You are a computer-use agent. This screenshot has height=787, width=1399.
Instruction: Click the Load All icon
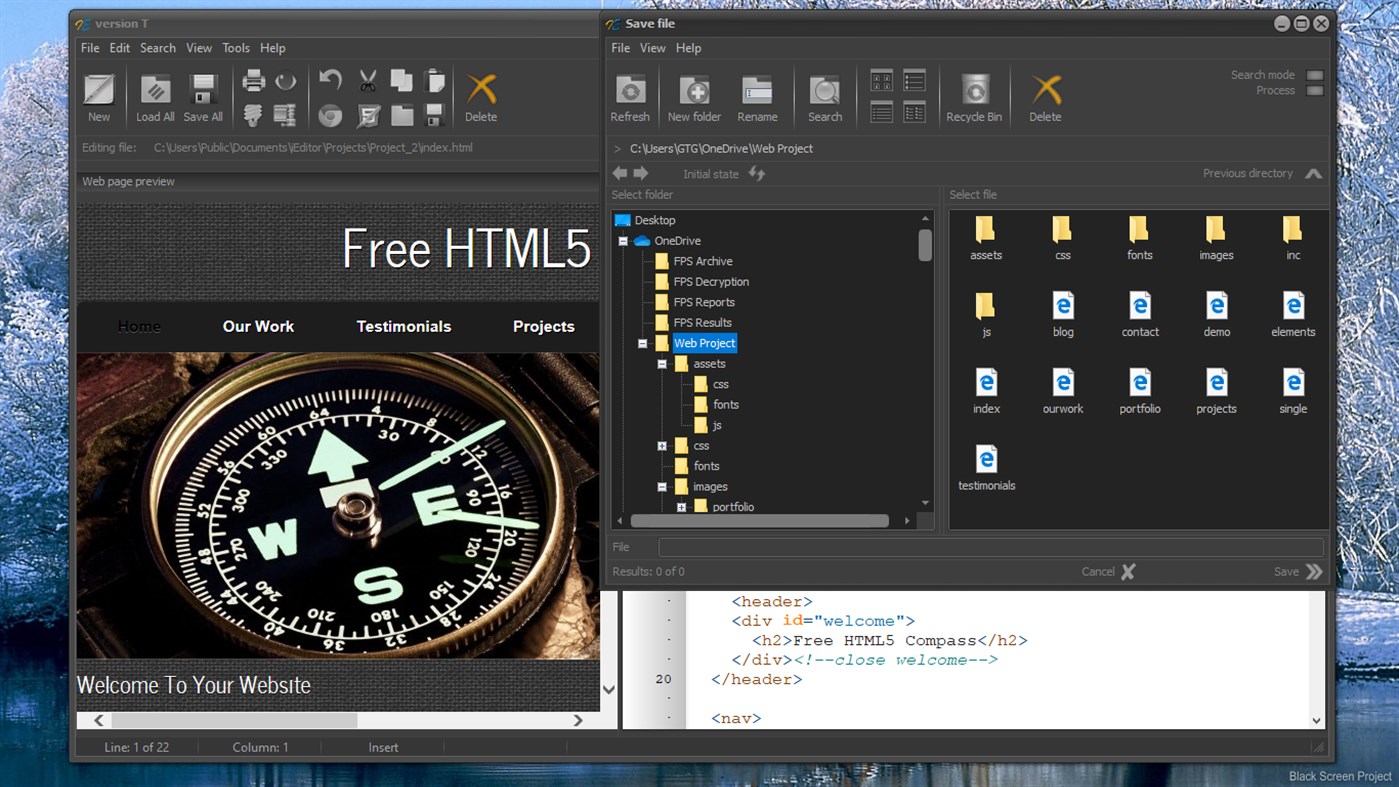coord(155,91)
